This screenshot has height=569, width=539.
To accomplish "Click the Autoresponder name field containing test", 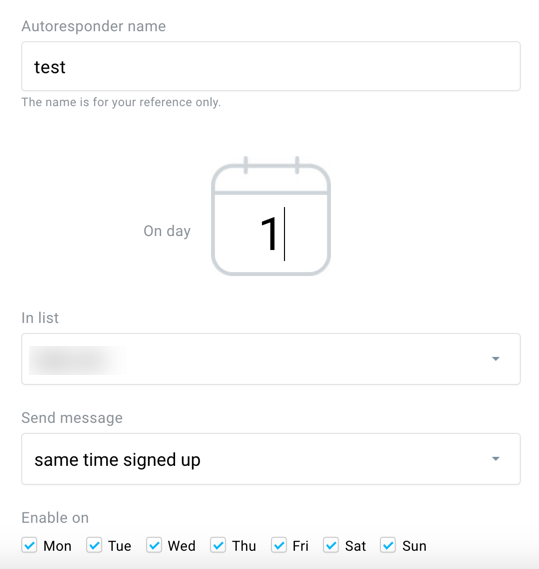I will point(271,66).
